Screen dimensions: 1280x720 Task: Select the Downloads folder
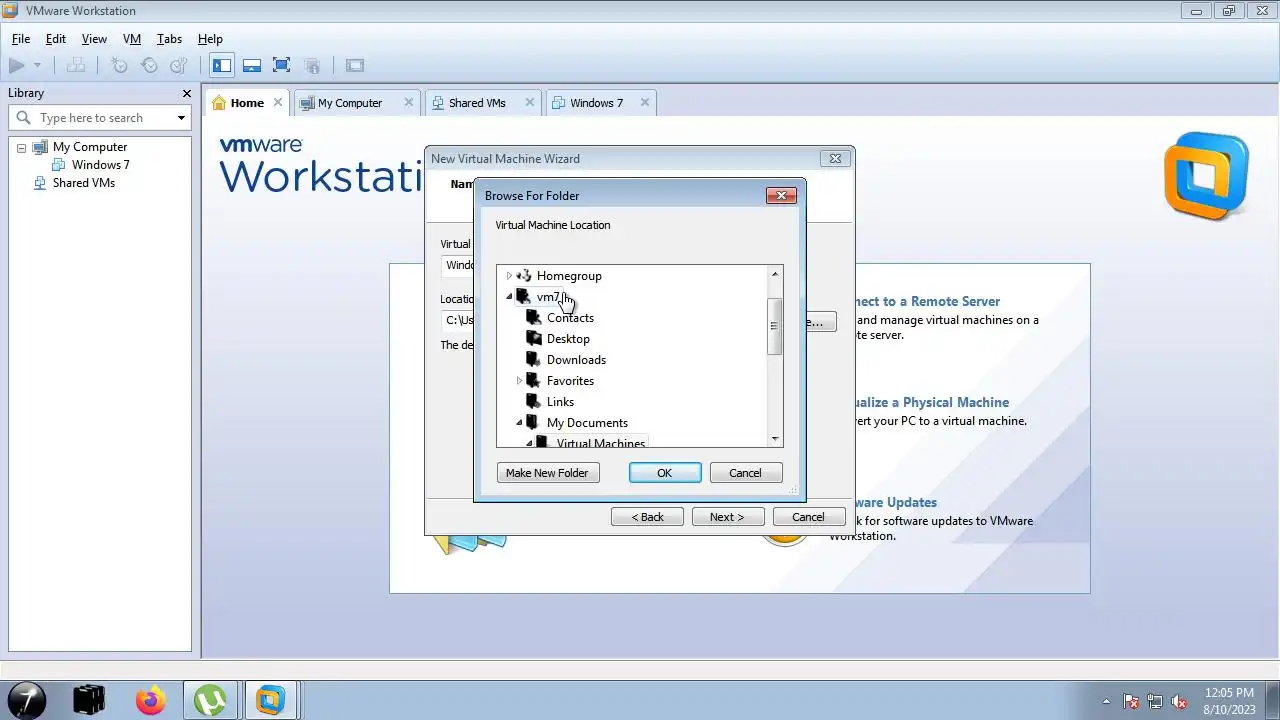[x=576, y=360]
